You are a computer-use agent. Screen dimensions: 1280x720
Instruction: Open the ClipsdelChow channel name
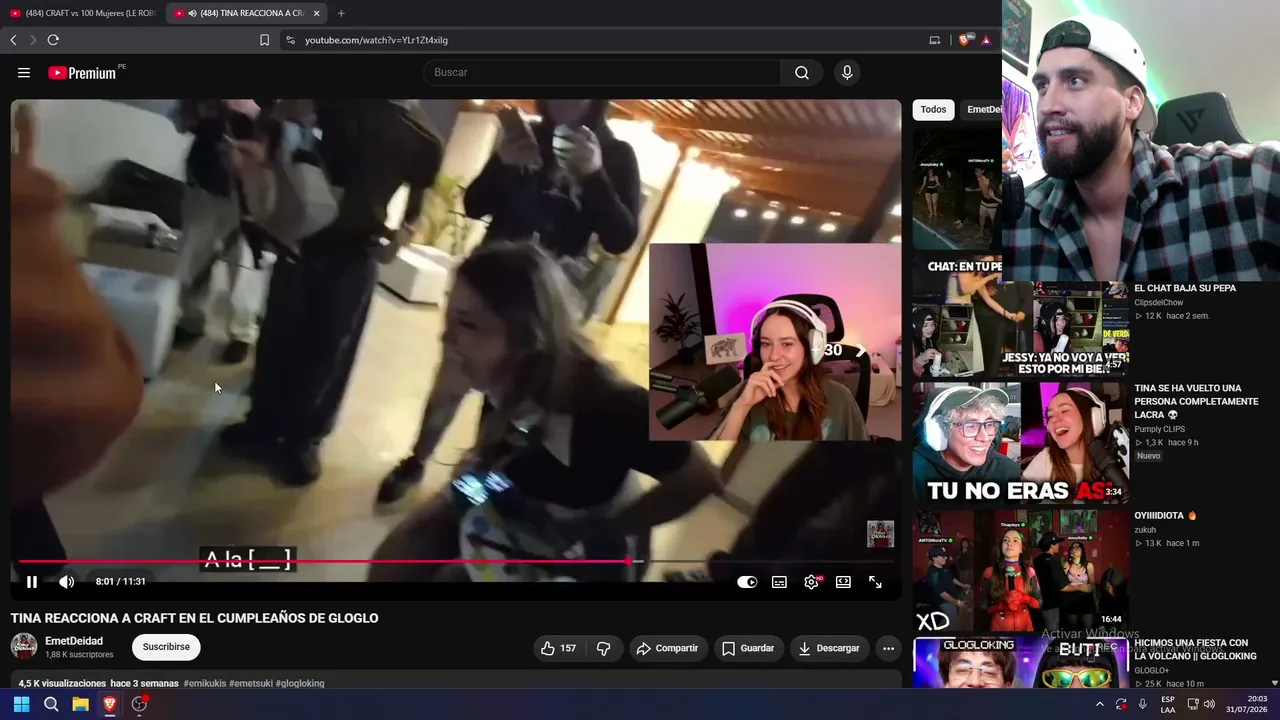1158,303
